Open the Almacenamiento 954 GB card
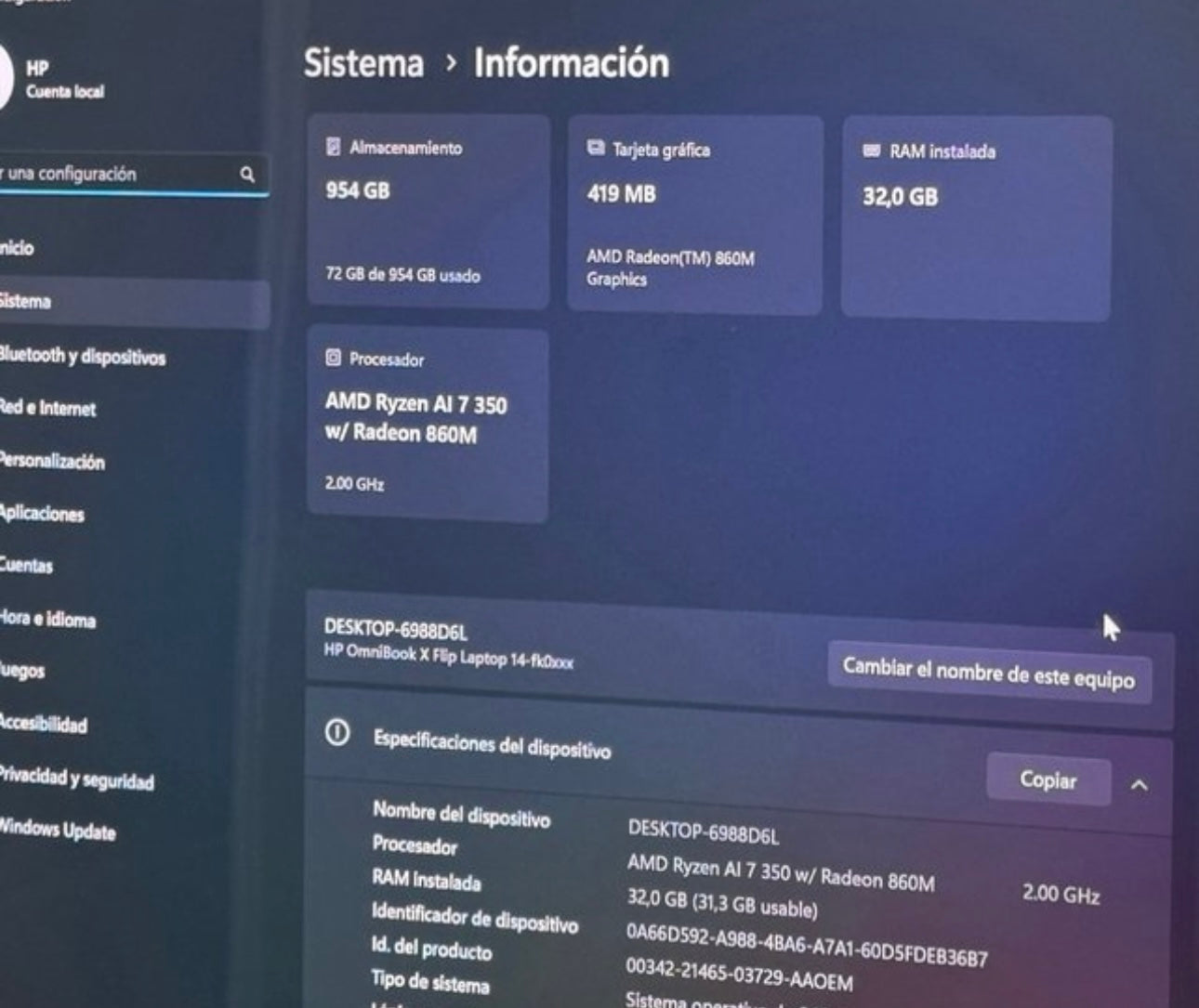 (x=428, y=211)
